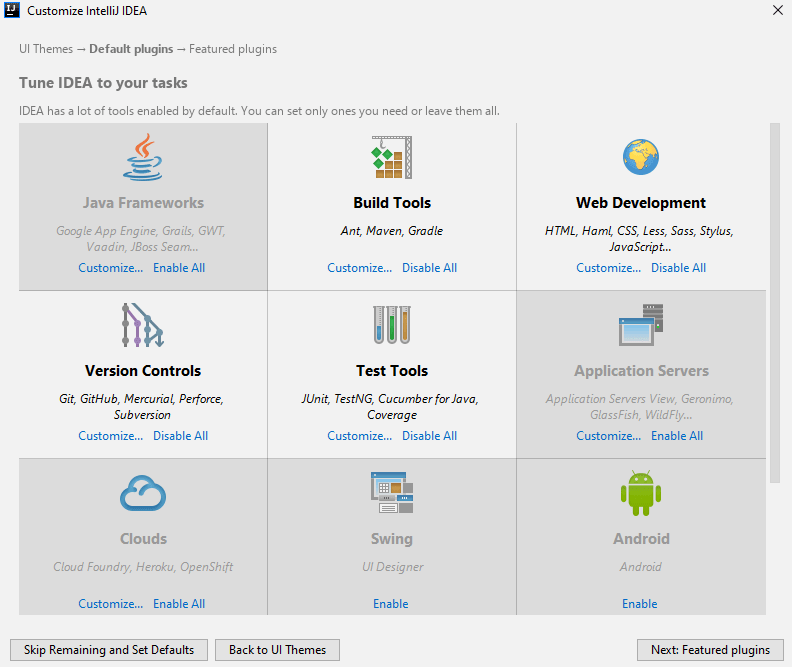Viewport: 792px width, 667px height.
Task: Click the Web Development globe icon
Action: coord(640,157)
